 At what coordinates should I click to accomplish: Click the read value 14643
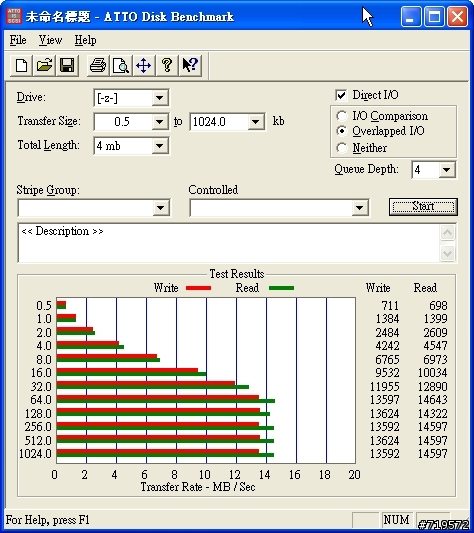(432, 400)
